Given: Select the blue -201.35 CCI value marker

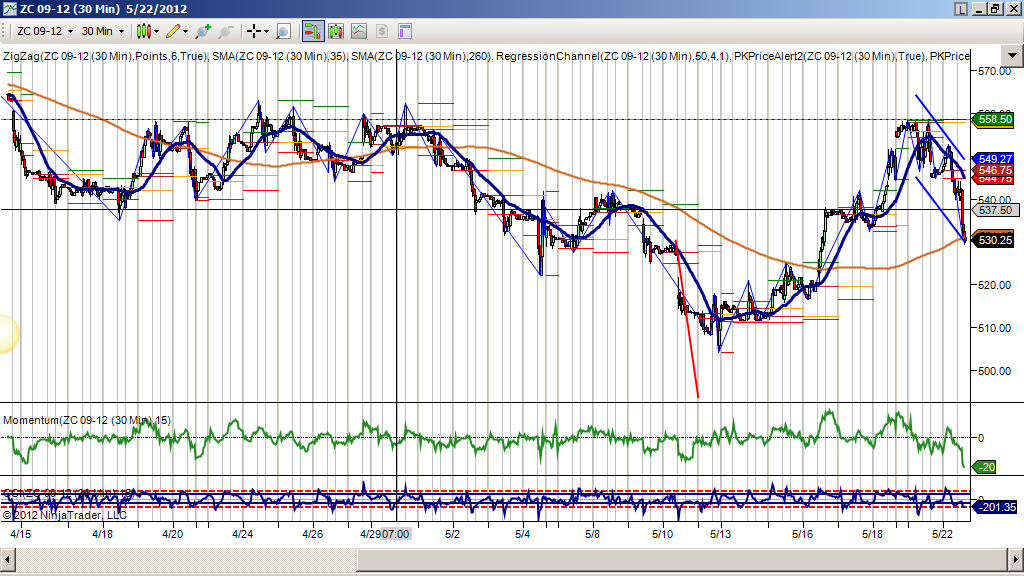Looking at the screenshot, I should pos(995,507).
